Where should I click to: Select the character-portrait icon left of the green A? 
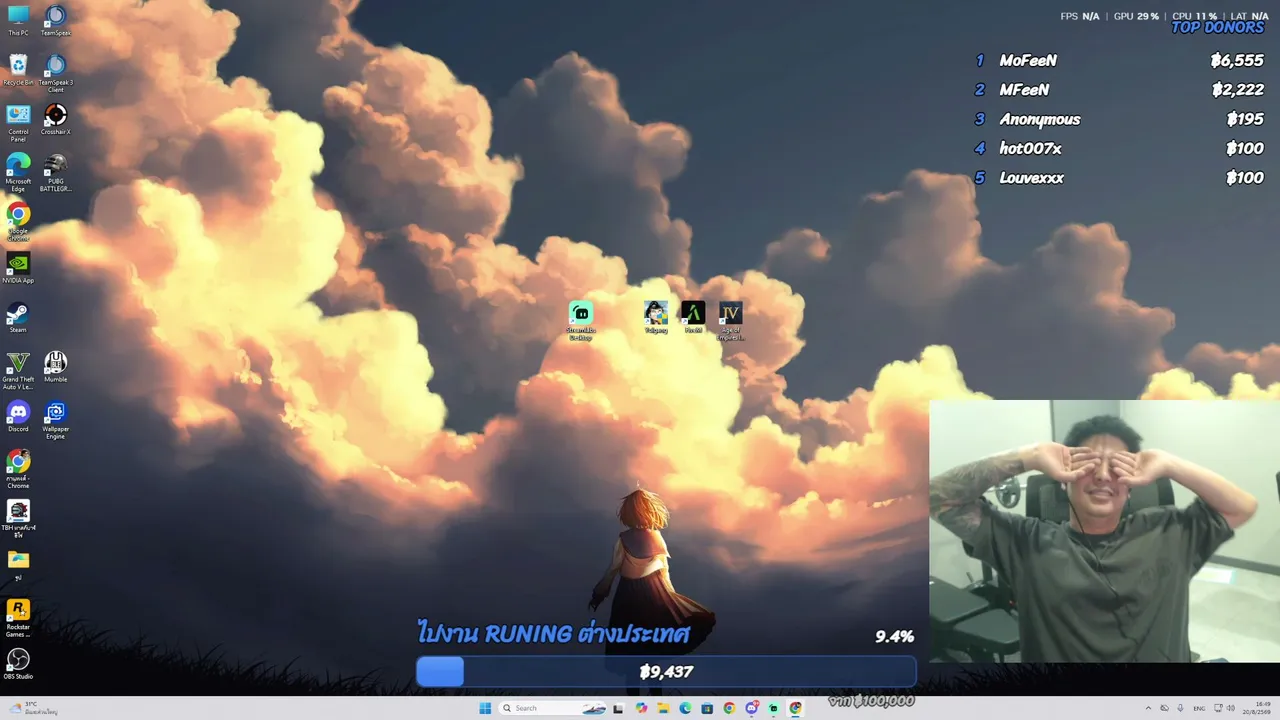656,317
